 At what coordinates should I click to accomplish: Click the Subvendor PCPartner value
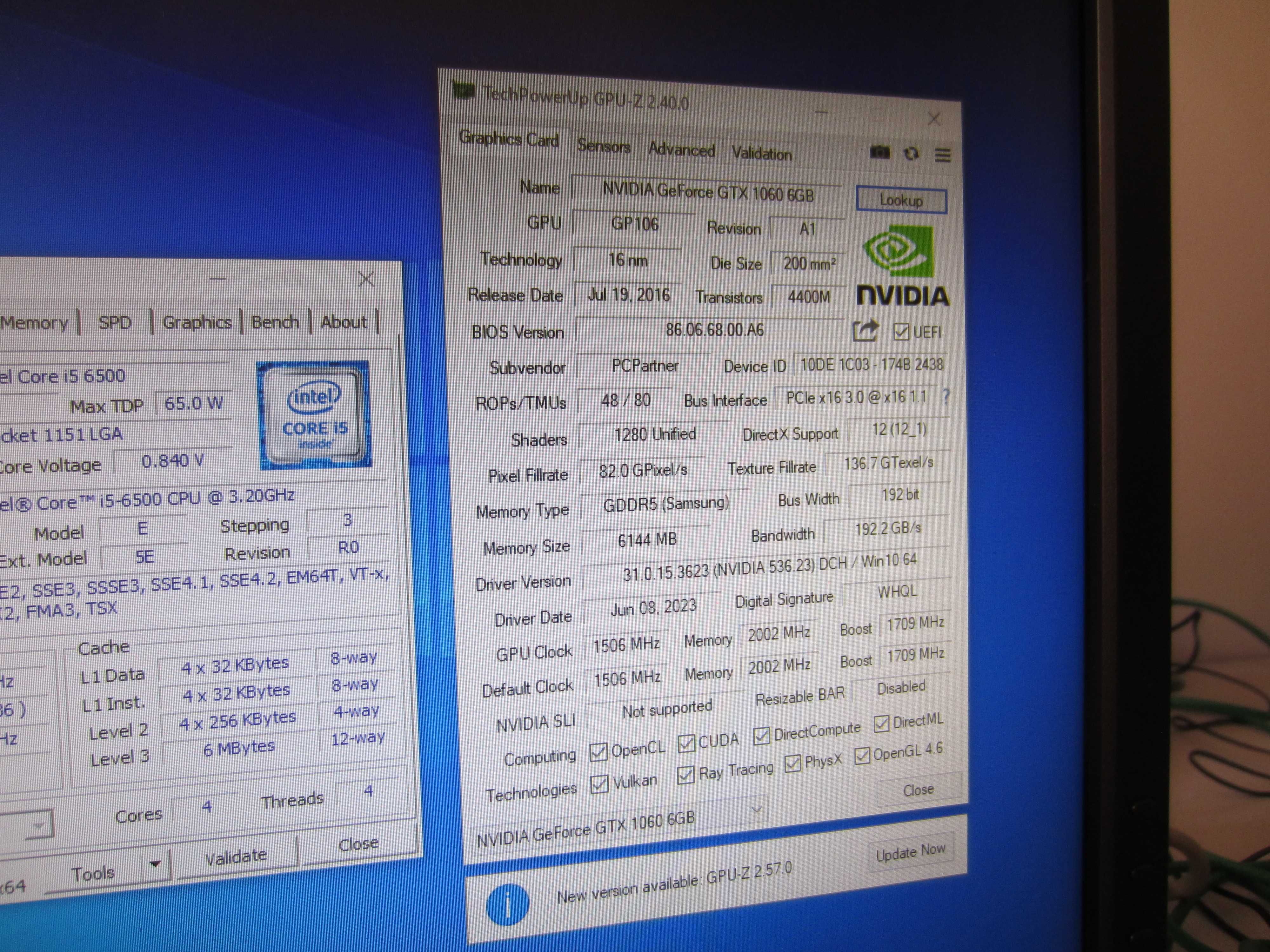(644, 366)
